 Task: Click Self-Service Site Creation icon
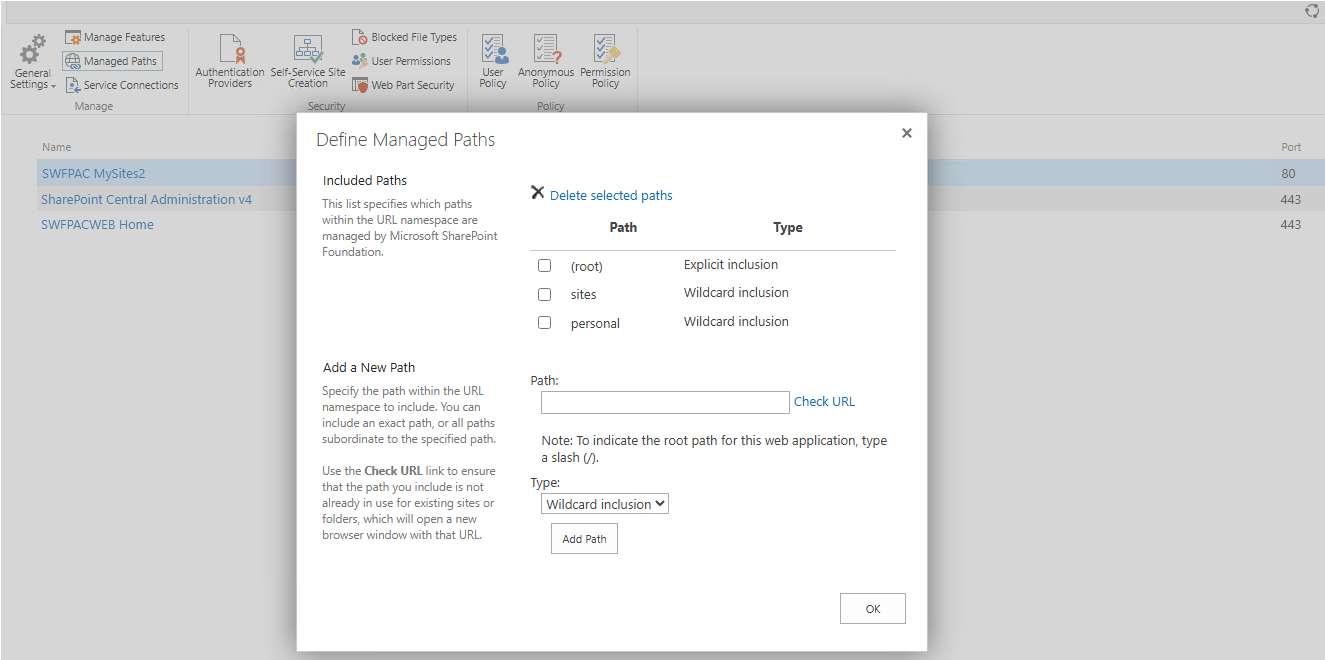(308, 49)
